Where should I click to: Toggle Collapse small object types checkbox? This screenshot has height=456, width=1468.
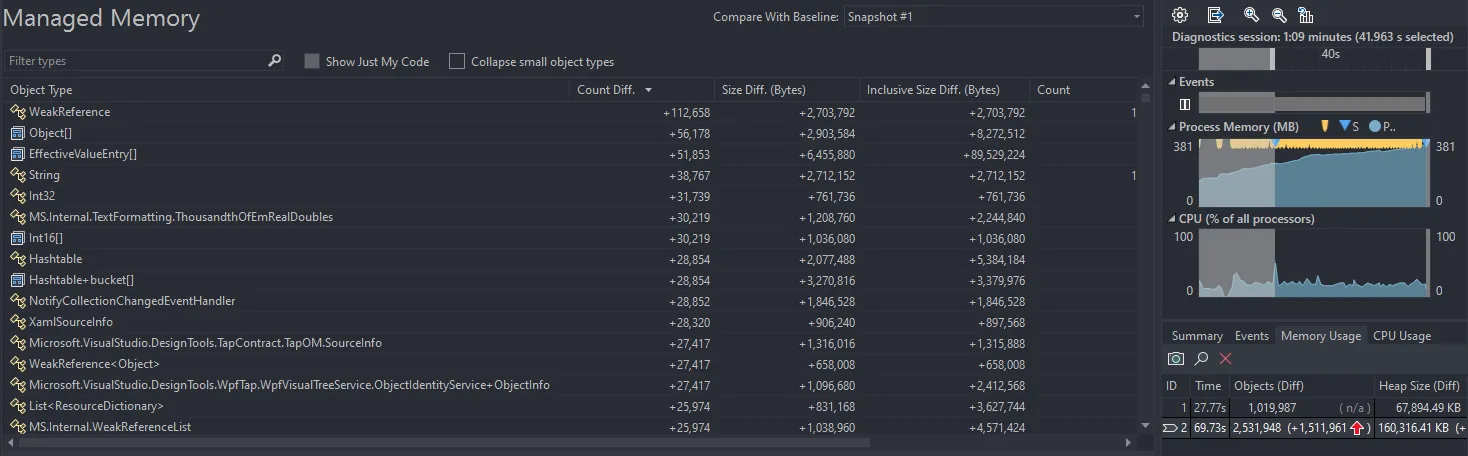[x=457, y=62]
